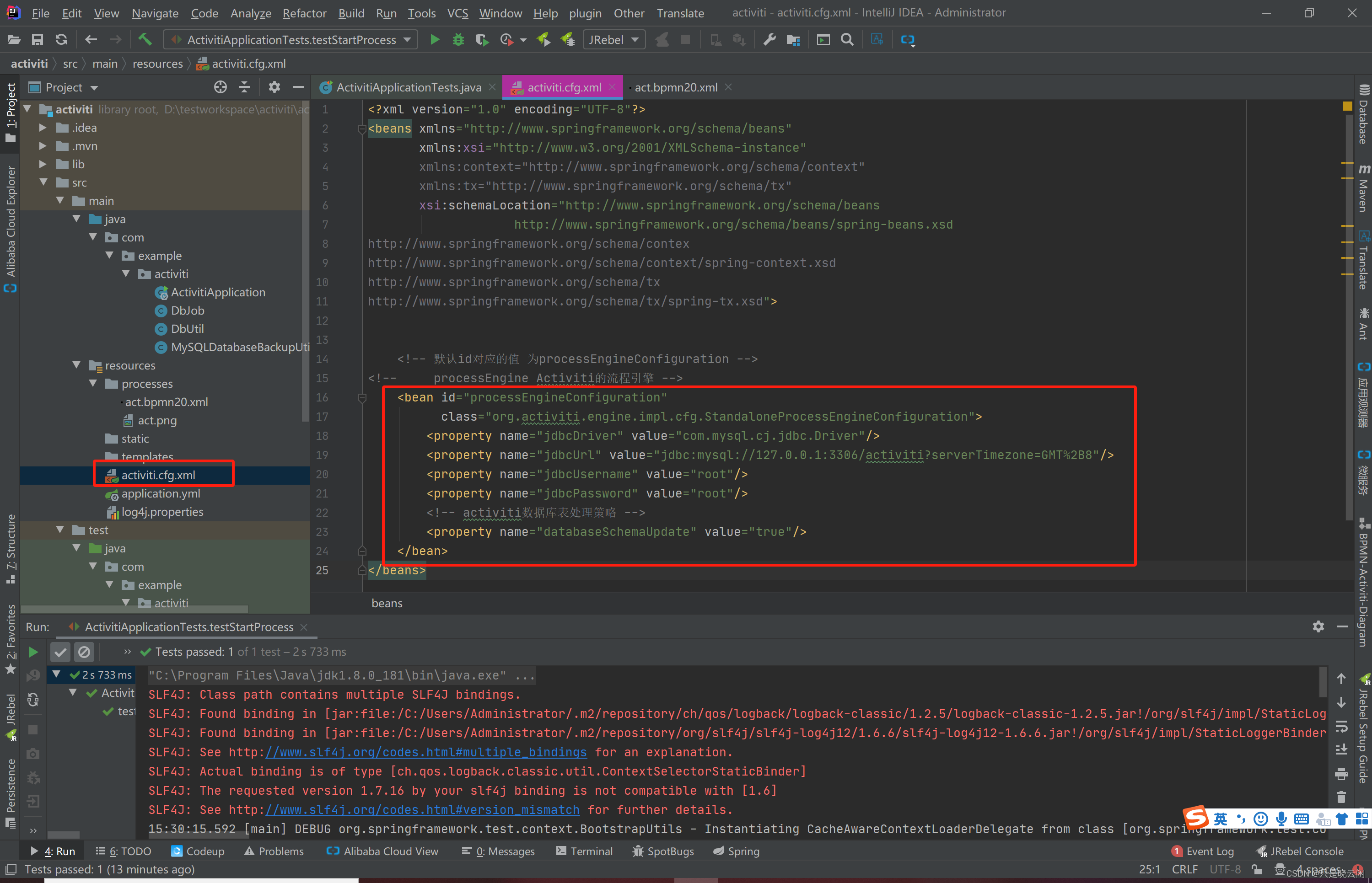Open the Event Log button
1372x883 pixels.
point(1202,851)
